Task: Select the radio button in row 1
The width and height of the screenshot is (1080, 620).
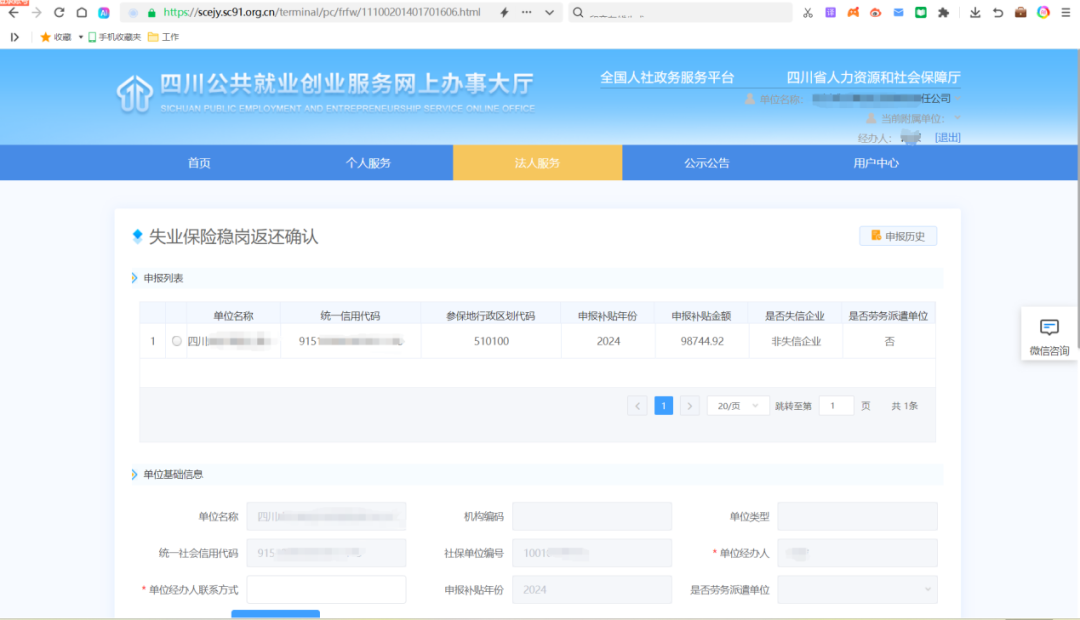Action: (x=177, y=341)
